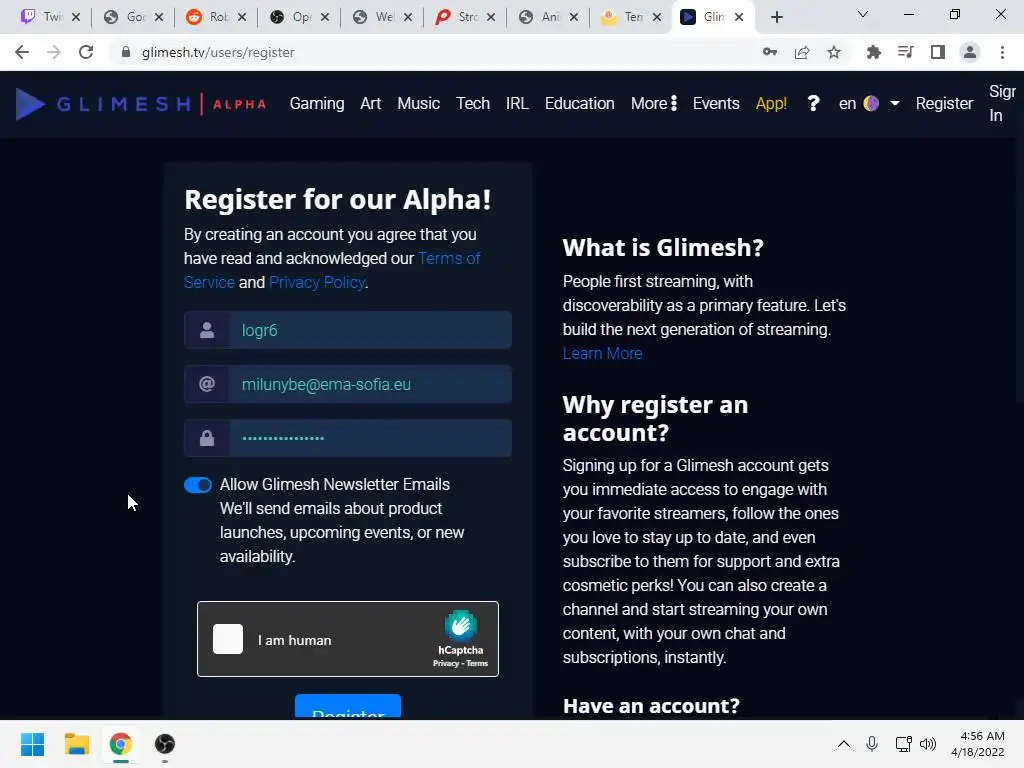Screen dimensions: 1024x768
Task: Toggle Allow Glimesh Newsletter Emails switch
Action: coord(198,485)
